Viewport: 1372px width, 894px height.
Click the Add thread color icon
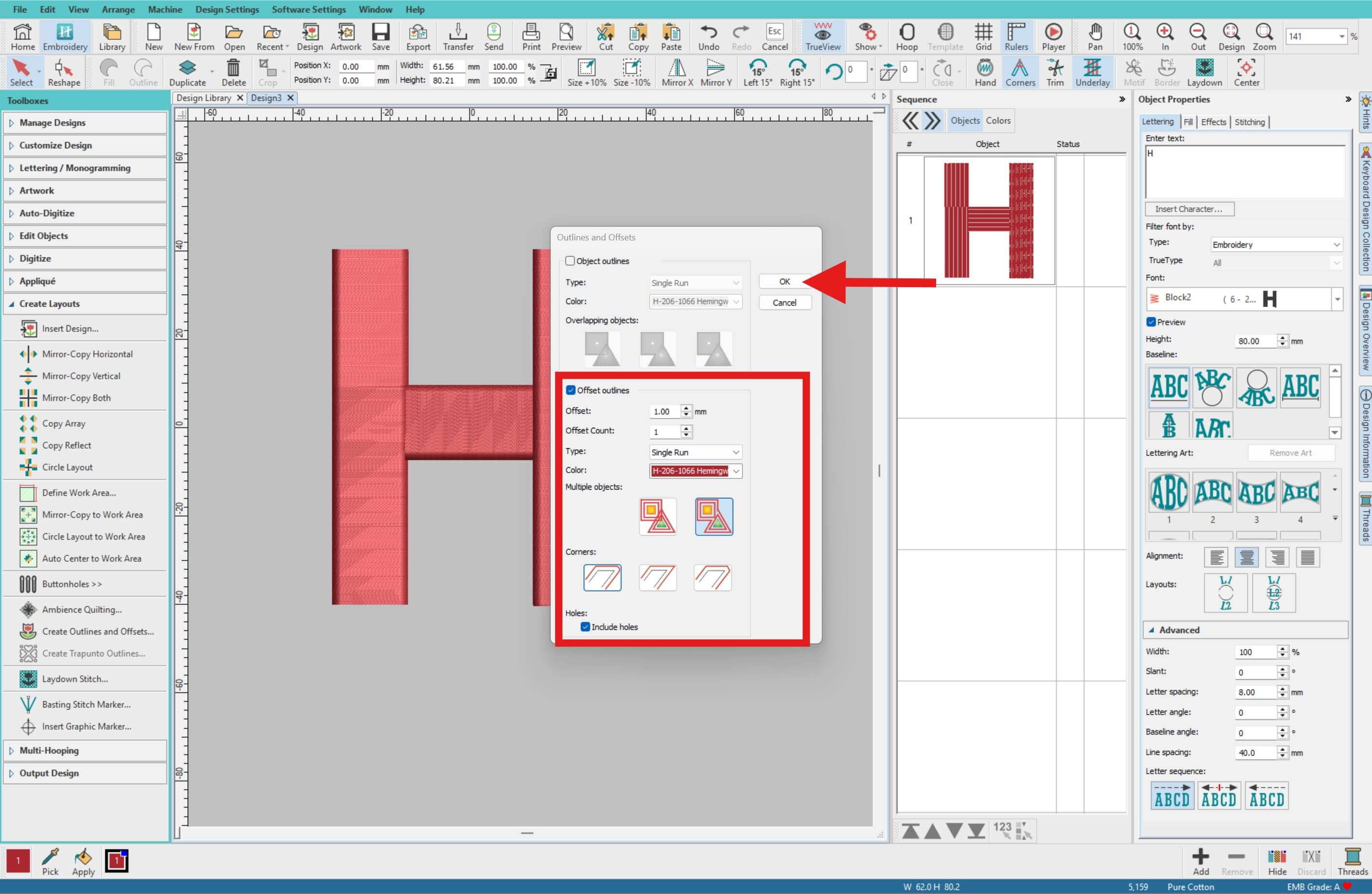tap(1201, 862)
